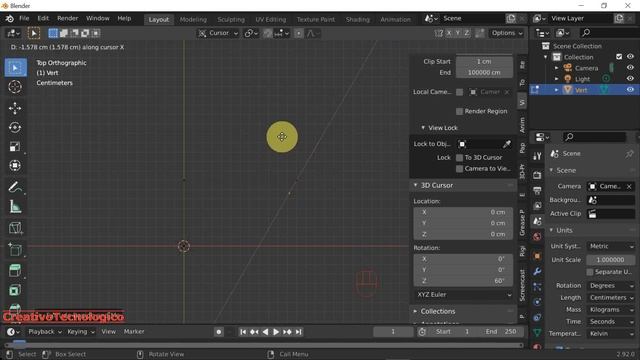Select the Select Box tool
This screenshot has height=360, width=640.
point(16,67)
